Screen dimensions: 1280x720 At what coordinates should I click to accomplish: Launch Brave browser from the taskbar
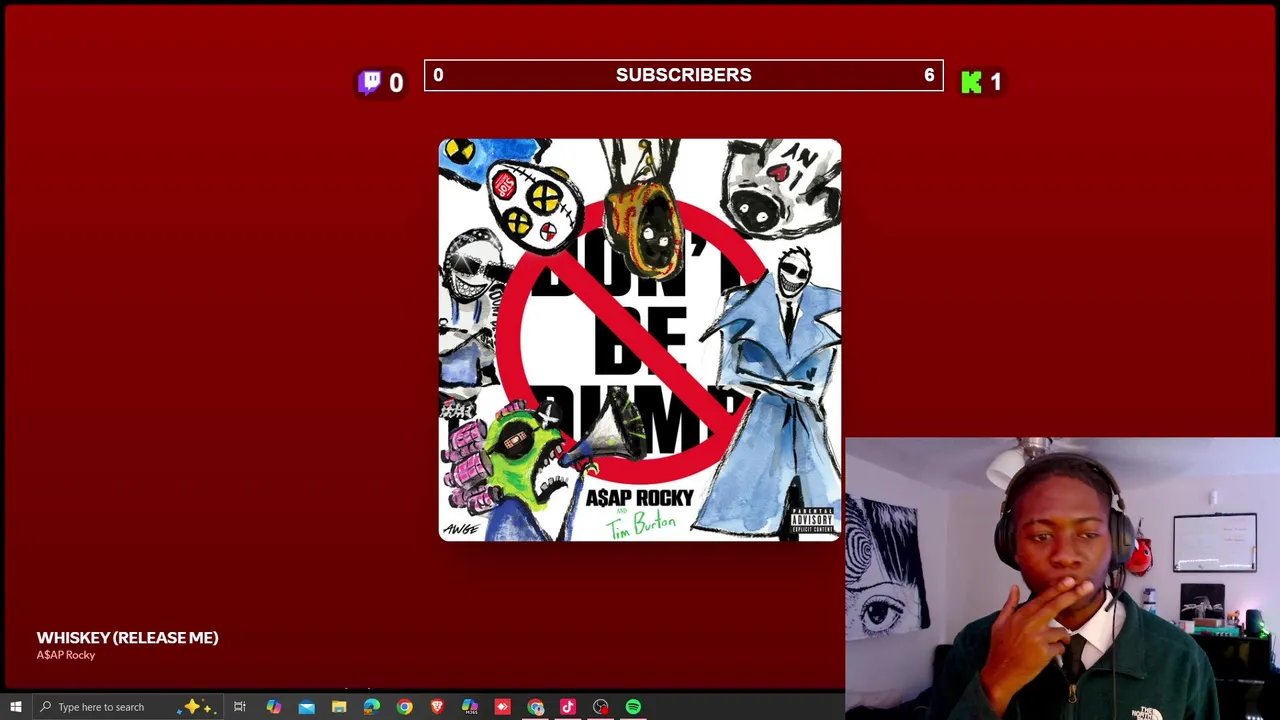(x=437, y=707)
